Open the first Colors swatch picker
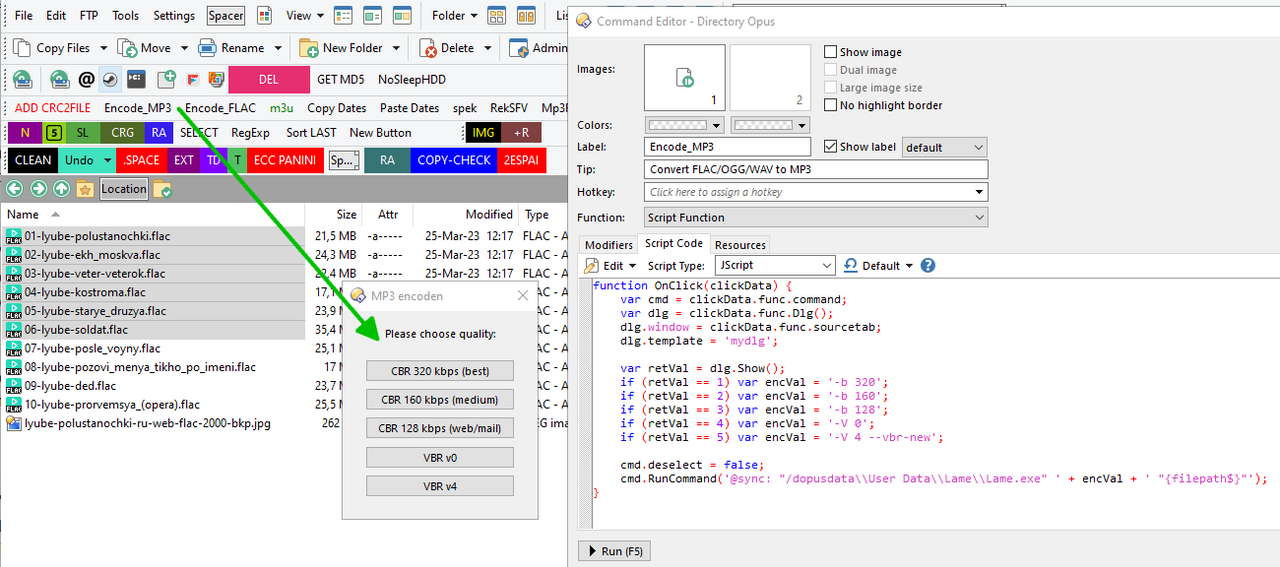The width and height of the screenshot is (1280, 567). coord(685,125)
